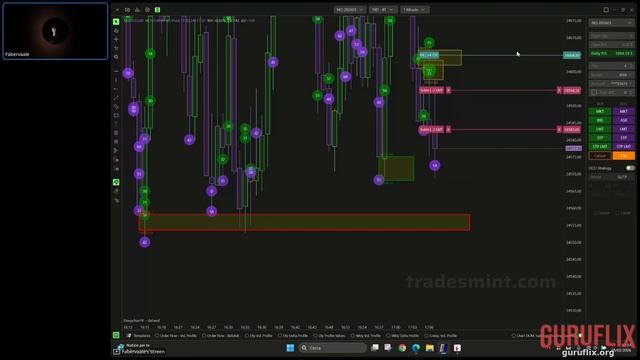The height and width of the screenshot is (360, 640).
Task: Click the teal position P&L label on chart
Action: (x=429, y=55)
